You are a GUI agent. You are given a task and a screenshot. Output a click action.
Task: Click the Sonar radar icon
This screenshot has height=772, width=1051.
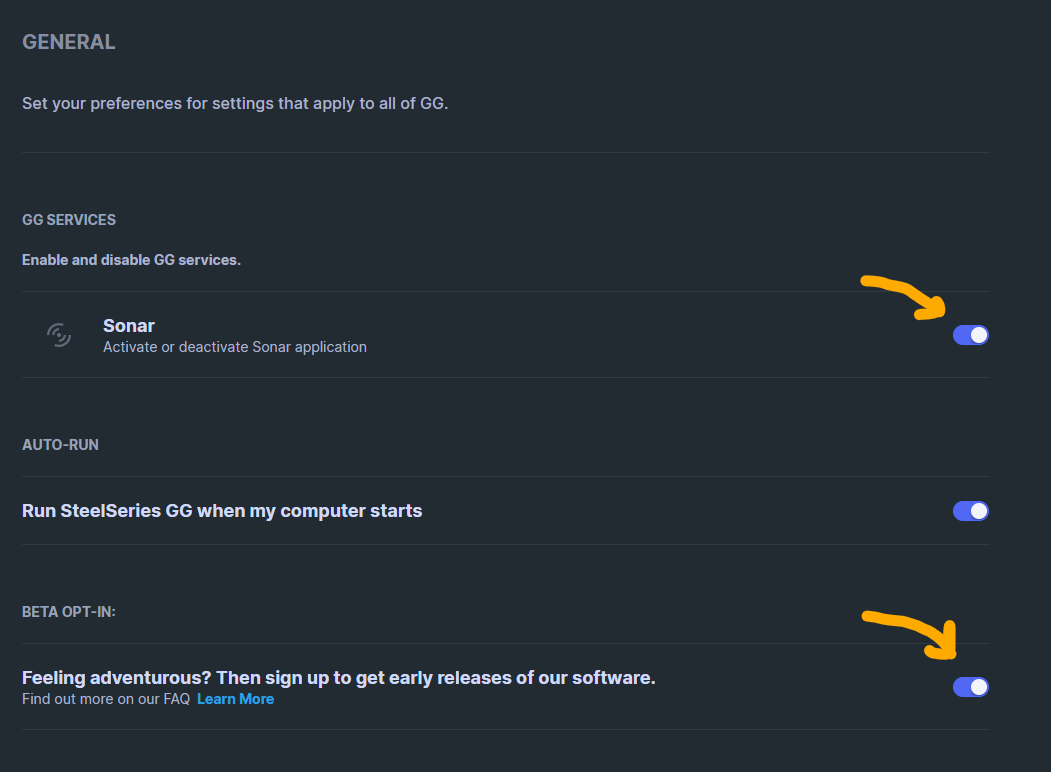tap(60, 335)
